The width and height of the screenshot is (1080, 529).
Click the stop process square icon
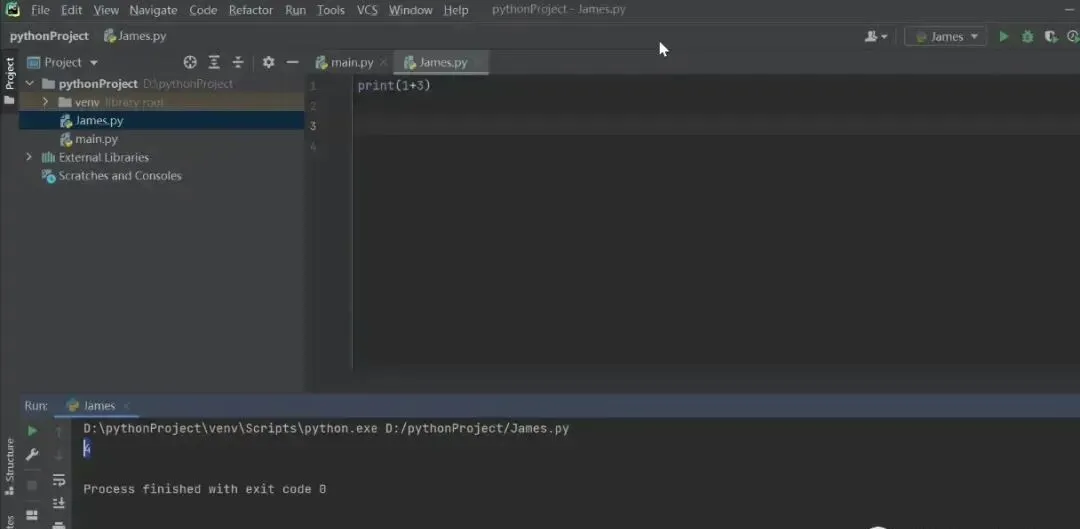32,485
